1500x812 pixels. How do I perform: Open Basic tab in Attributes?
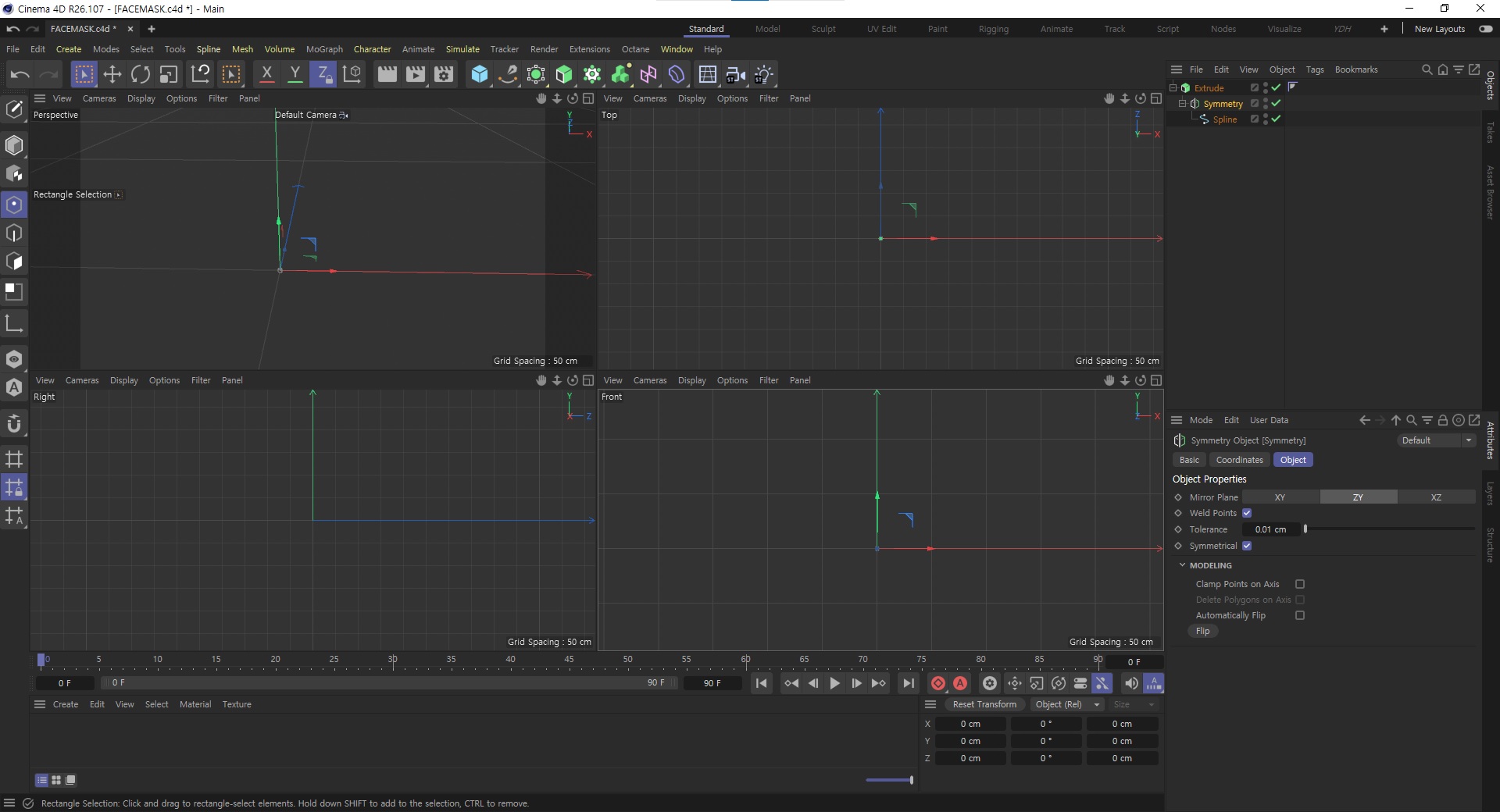click(1189, 460)
